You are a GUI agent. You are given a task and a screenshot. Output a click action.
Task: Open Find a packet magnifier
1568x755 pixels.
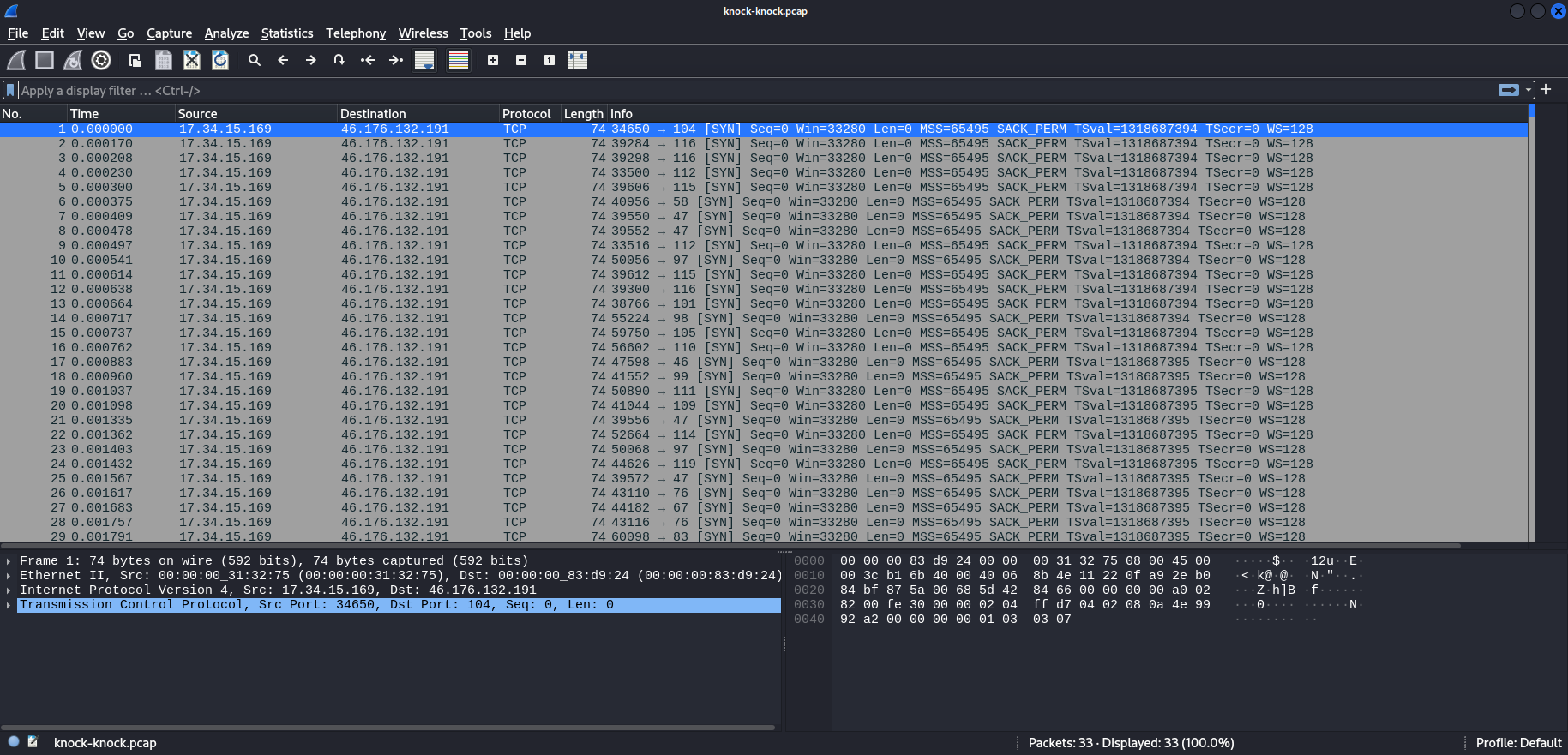[255, 60]
